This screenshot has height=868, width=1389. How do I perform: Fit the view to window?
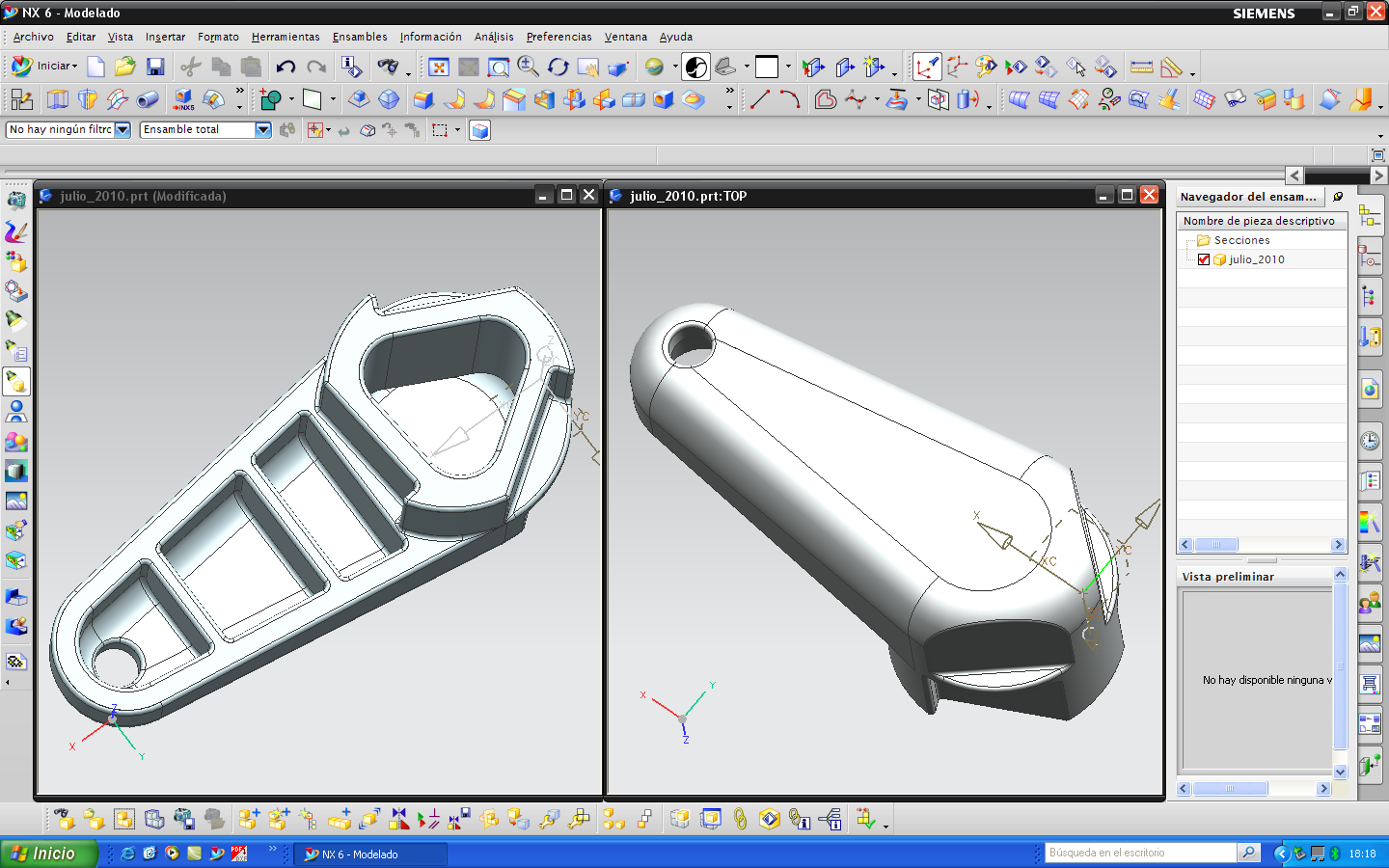point(439,67)
